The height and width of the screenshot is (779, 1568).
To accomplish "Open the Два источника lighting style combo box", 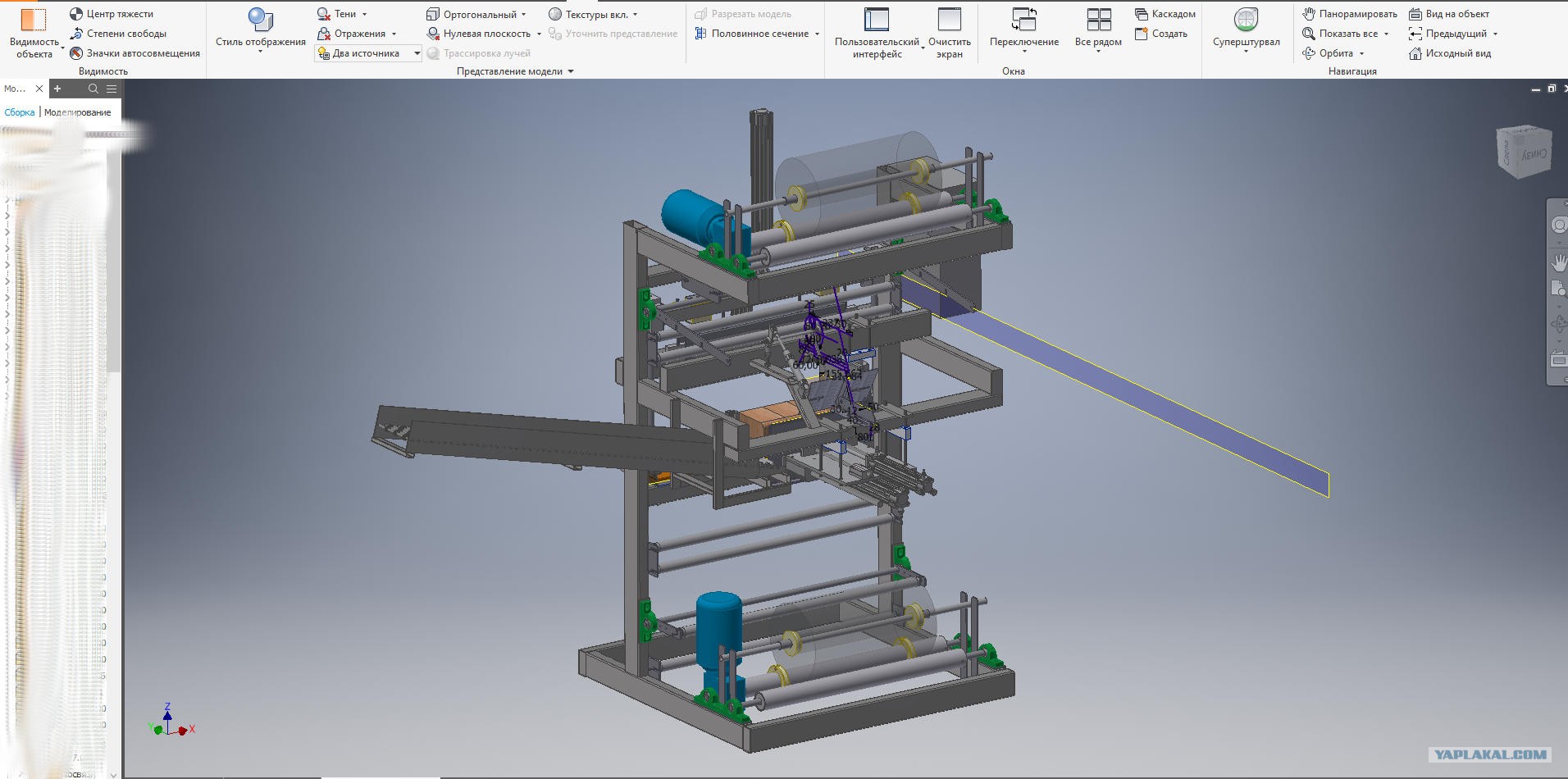I will (368, 53).
